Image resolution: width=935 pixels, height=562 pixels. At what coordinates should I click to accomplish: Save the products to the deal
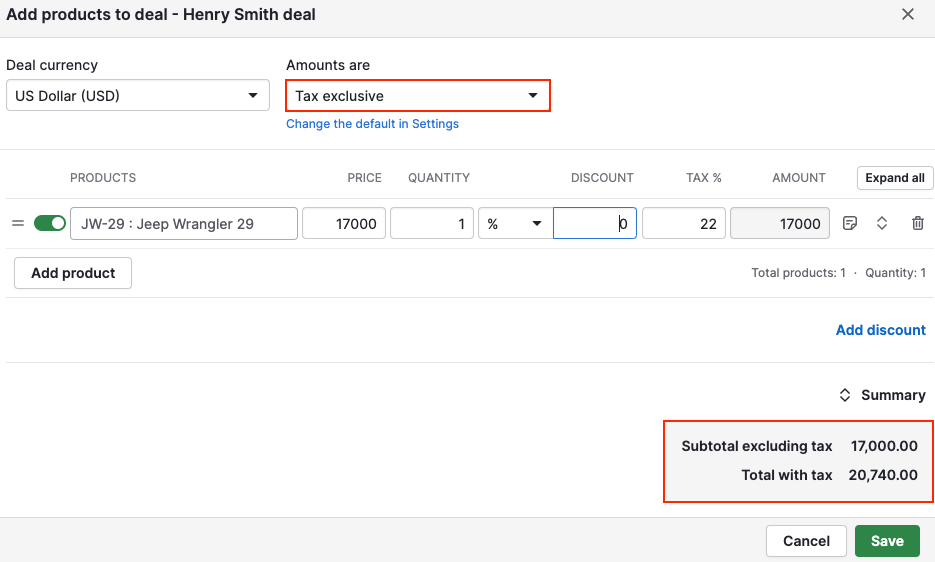click(887, 541)
